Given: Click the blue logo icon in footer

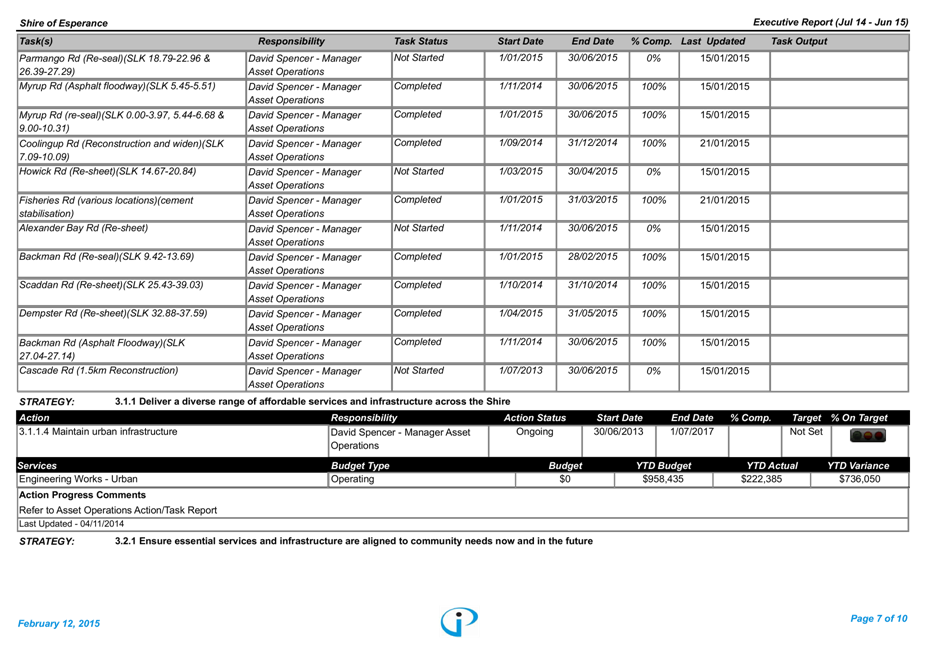Looking at the screenshot, I should click(x=459, y=621).
